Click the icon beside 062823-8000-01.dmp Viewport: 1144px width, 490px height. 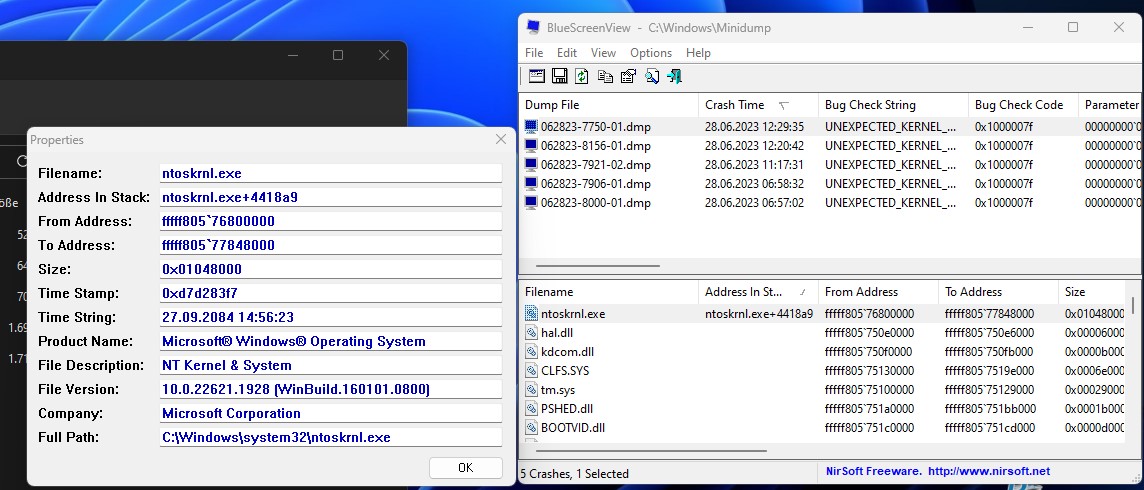[x=531, y=202]
